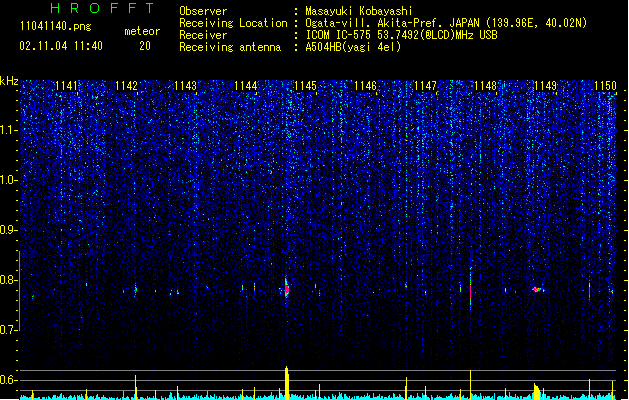Click the Observer label
629x400 pixels.
click(x=203, y=11)
